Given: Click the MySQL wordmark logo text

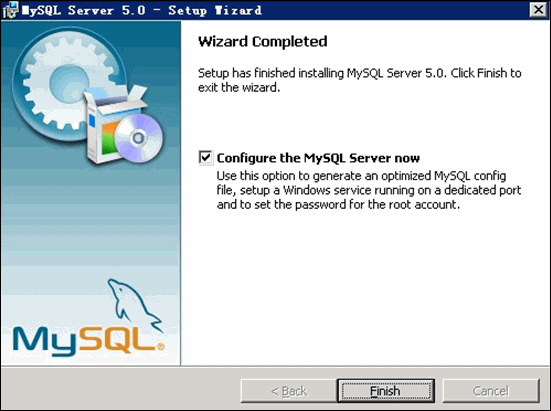Looking at the screenshot, I should pyautogui.click(x=84, y=340).
